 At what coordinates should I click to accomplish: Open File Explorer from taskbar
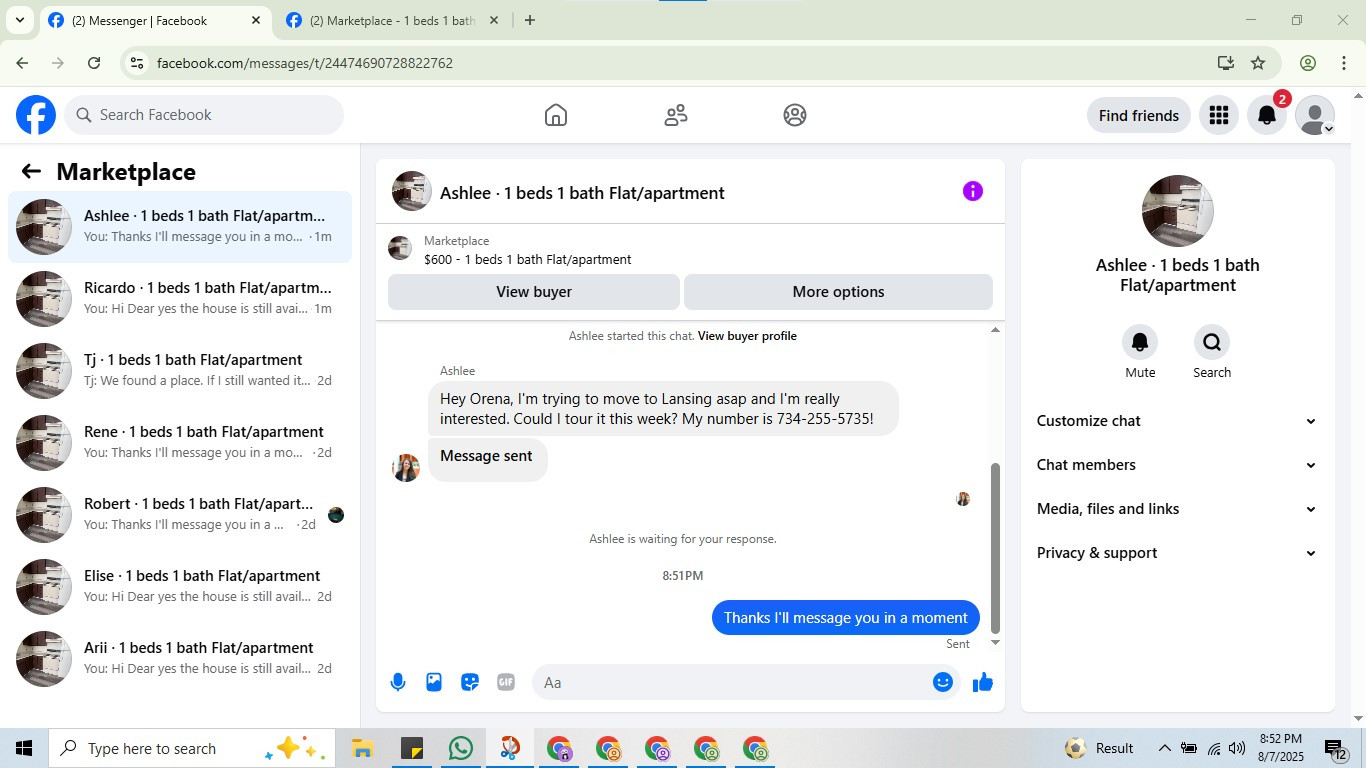tap(362, 748)
